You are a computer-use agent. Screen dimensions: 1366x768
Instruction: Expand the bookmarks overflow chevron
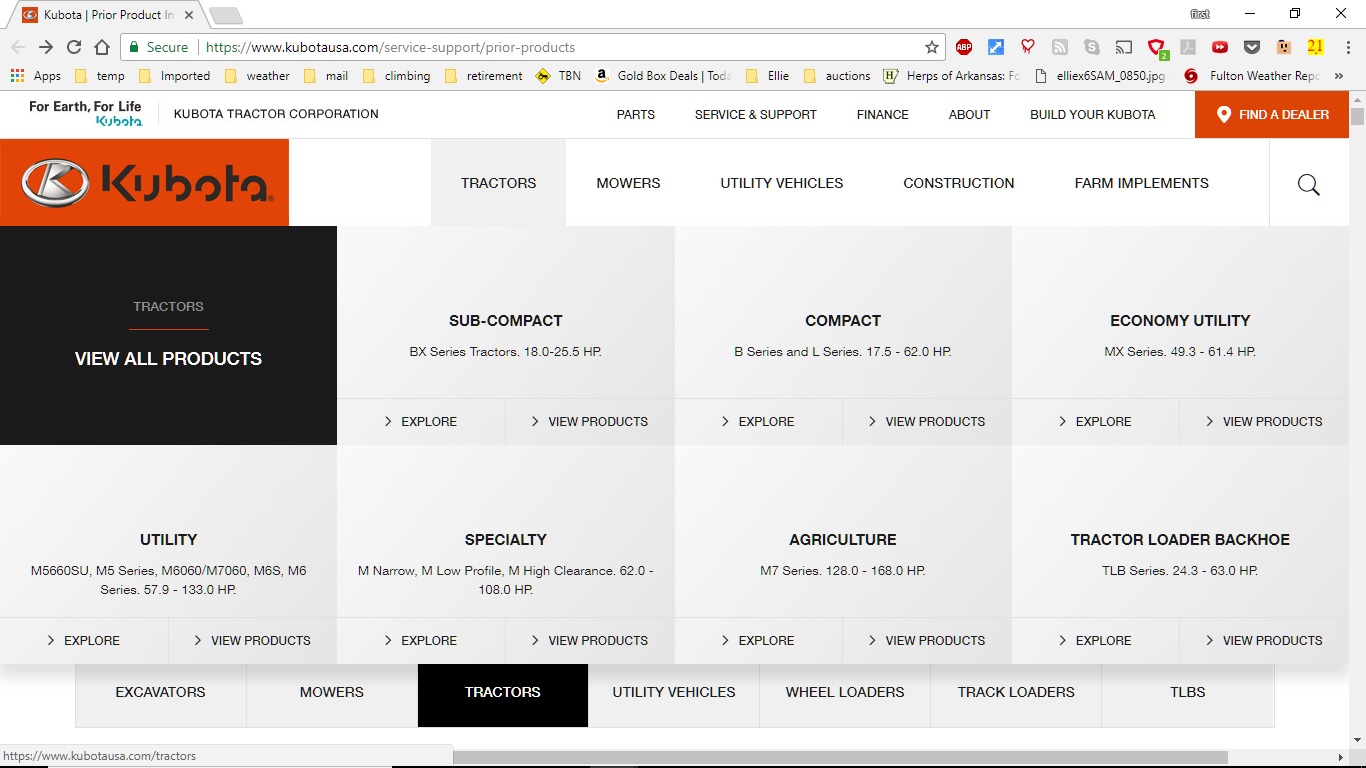(1339, 76)
